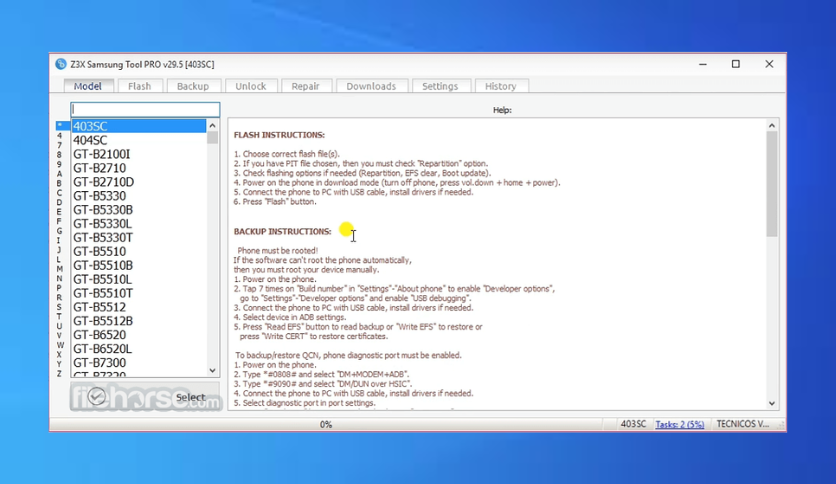This screenshot has width=836, height=484.
Task: Choose GT-B5510 from model list
Action: (x=139, y=251)
